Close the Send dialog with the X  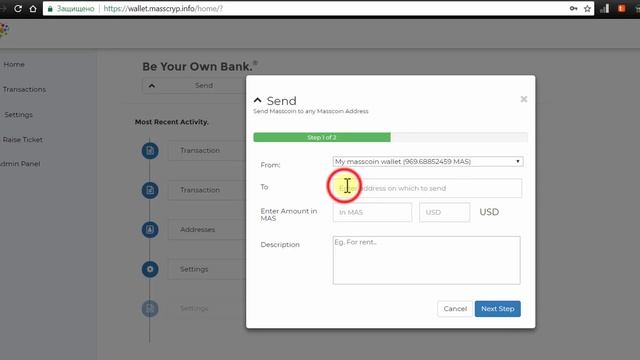[524, 99]
